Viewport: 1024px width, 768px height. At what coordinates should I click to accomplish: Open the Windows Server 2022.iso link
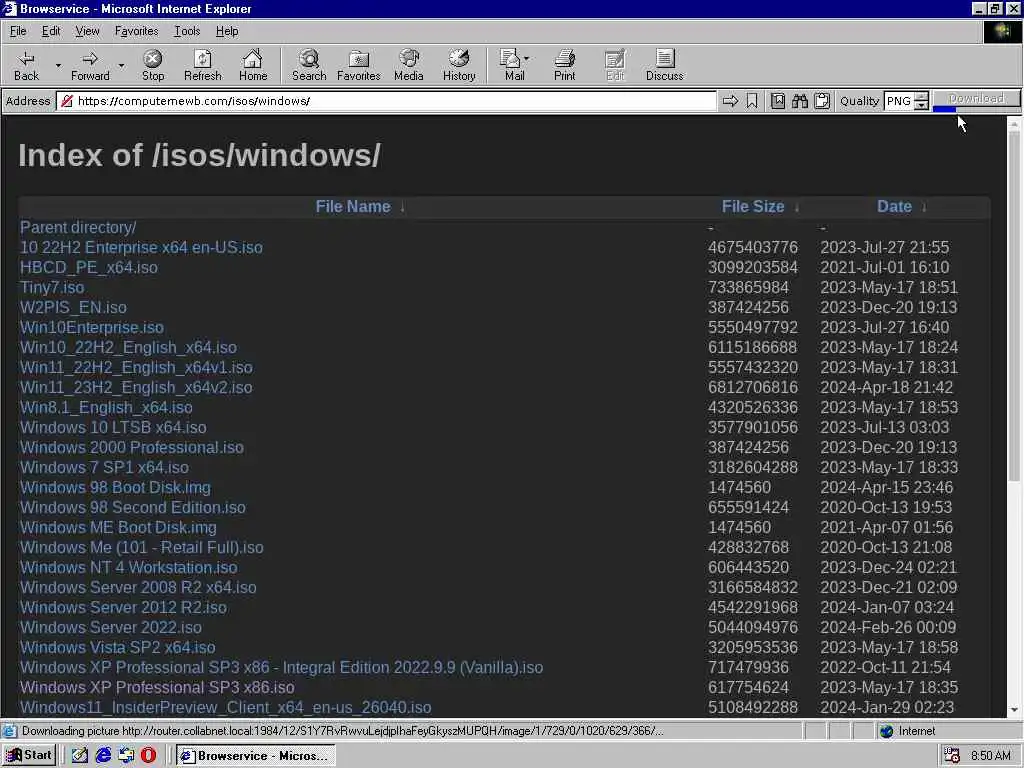click(110, 628)
